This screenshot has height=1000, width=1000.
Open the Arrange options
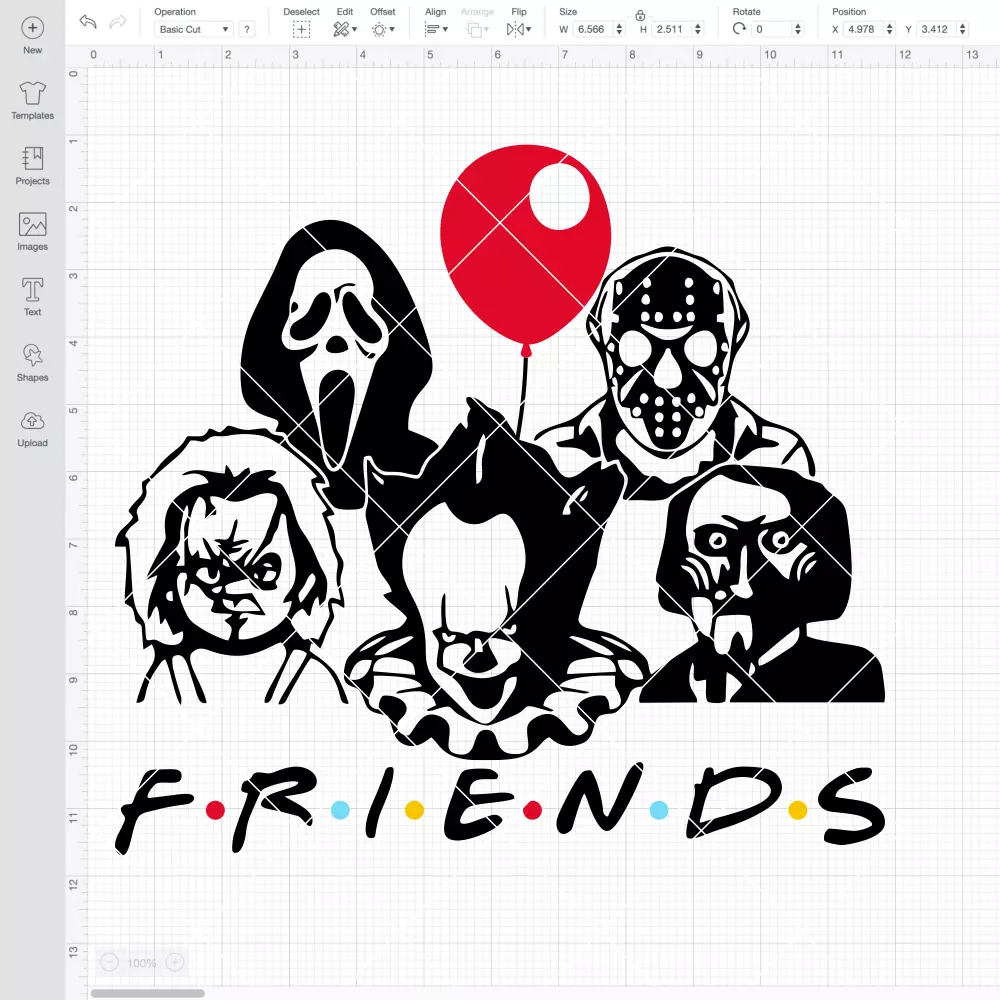point(474,29)
